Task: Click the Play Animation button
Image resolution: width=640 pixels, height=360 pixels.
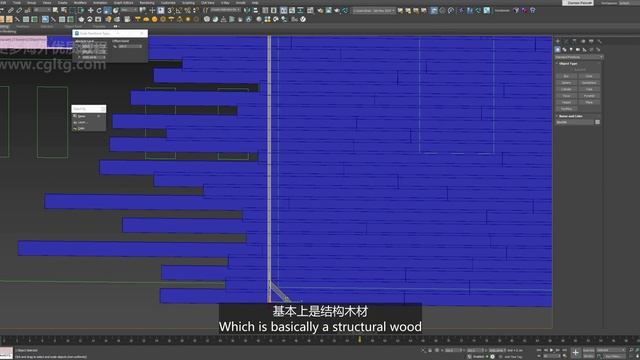Action: (x=551, y=350)
